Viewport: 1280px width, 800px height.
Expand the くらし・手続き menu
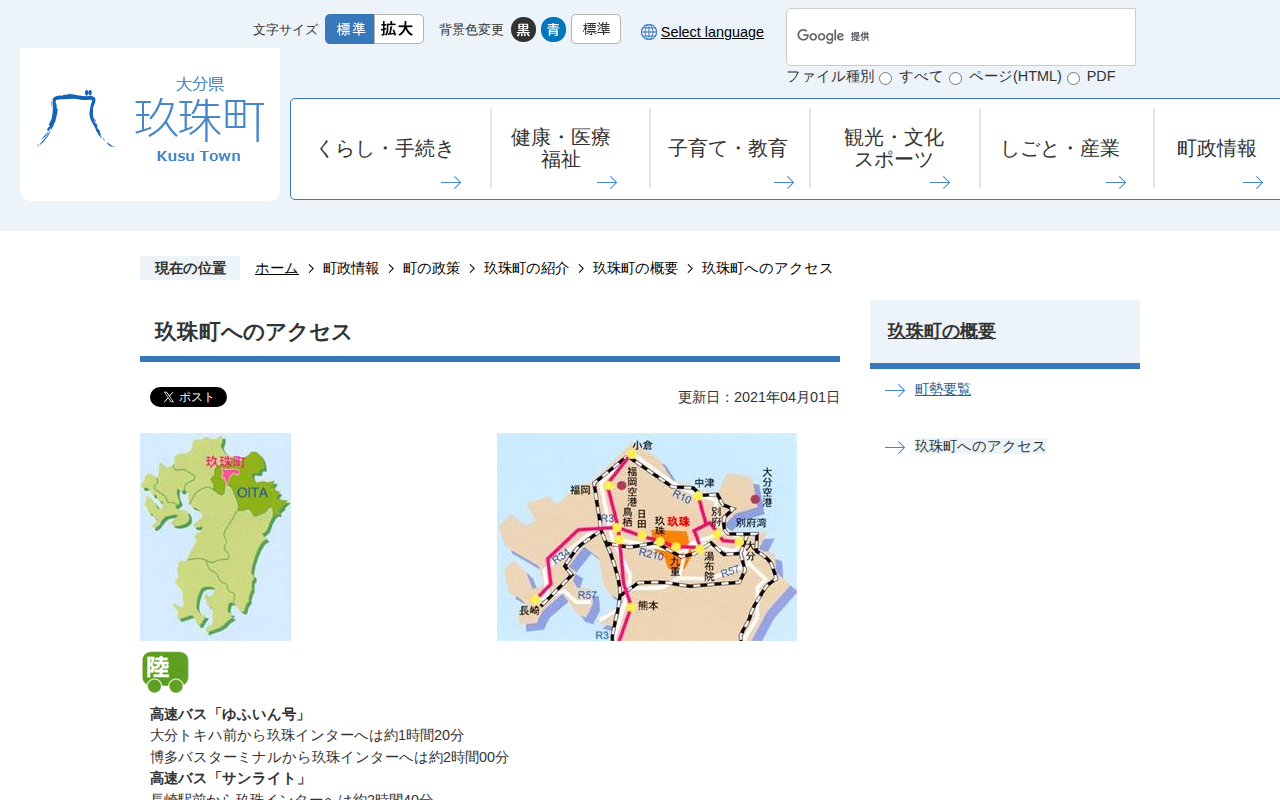(390, 149)
